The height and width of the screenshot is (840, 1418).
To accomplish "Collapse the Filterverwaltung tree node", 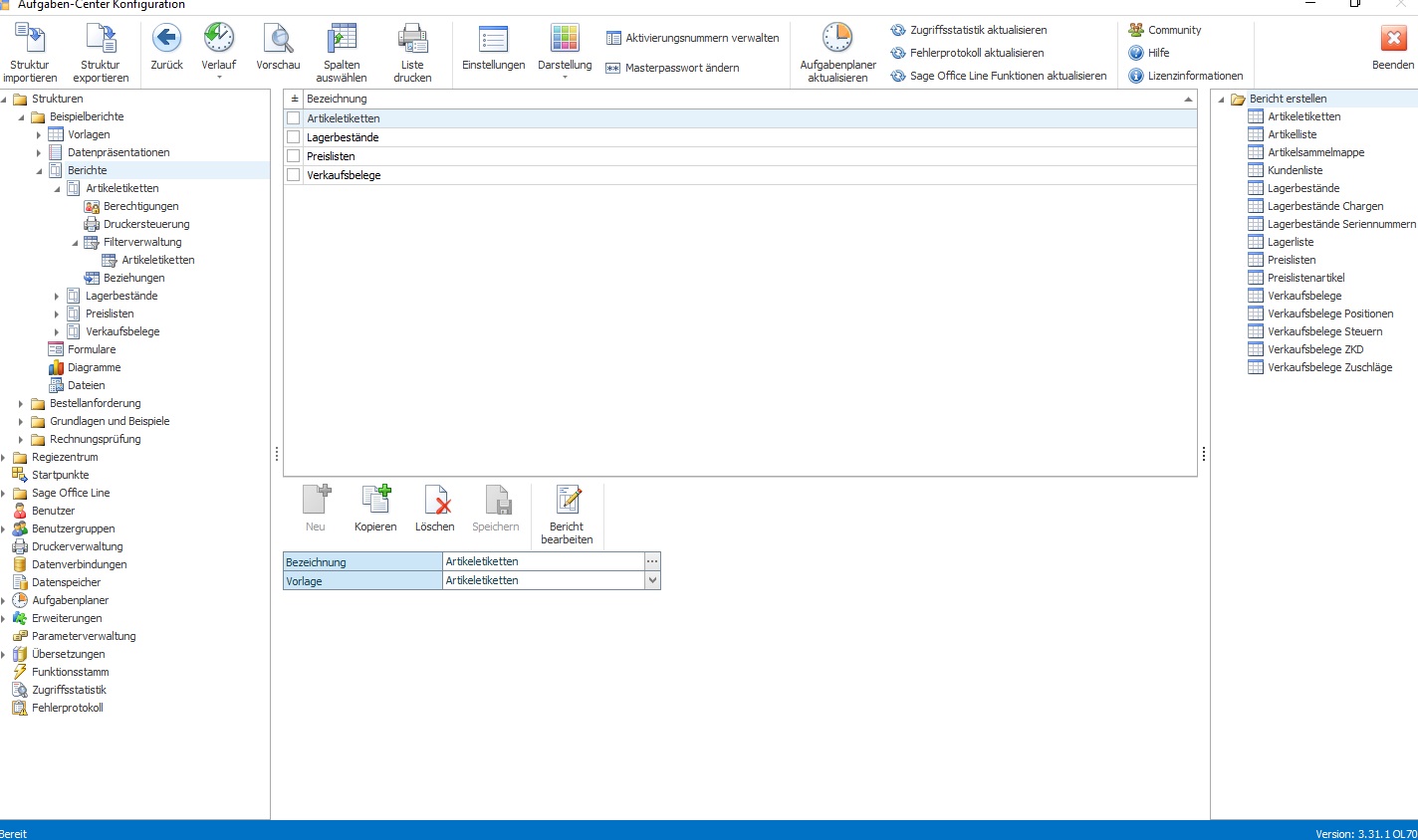I will pyautogui.click(x=75, y=242).
